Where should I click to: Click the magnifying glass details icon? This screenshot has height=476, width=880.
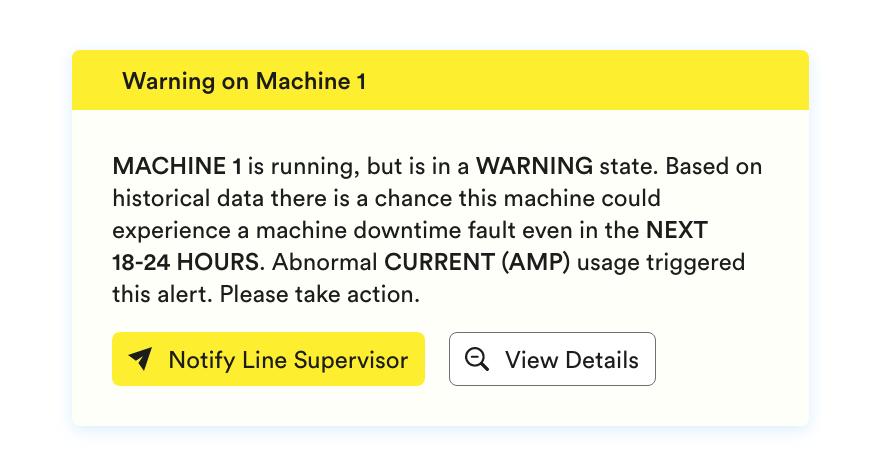click(478, 360)
